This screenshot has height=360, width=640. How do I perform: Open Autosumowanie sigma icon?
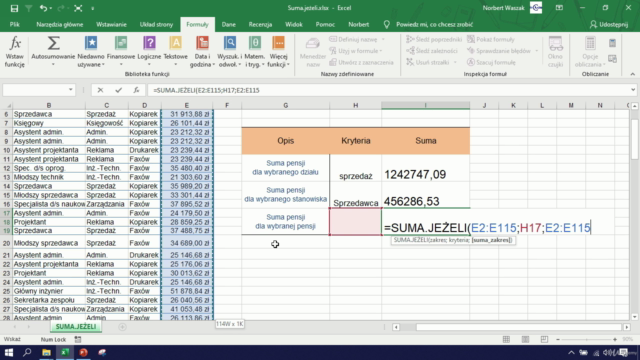pos(53,43)
